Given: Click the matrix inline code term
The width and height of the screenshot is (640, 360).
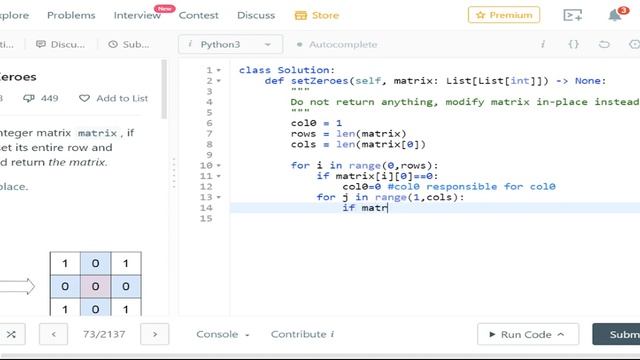Looking at the screenshot, I should (97, 133).
